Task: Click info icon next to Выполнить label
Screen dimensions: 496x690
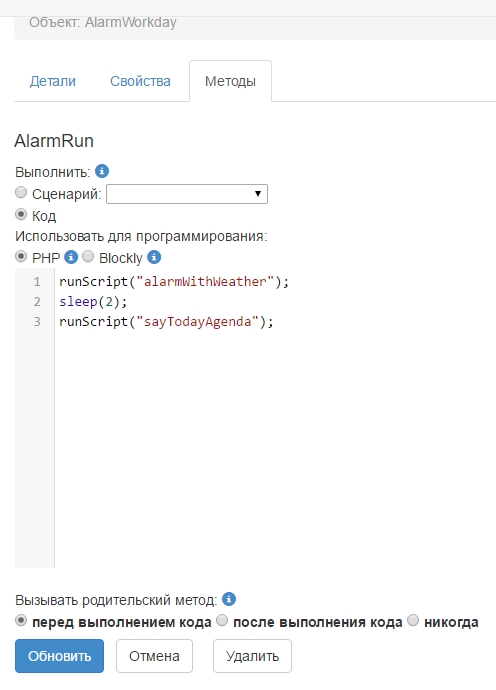Action: click(x=102, y=171)
